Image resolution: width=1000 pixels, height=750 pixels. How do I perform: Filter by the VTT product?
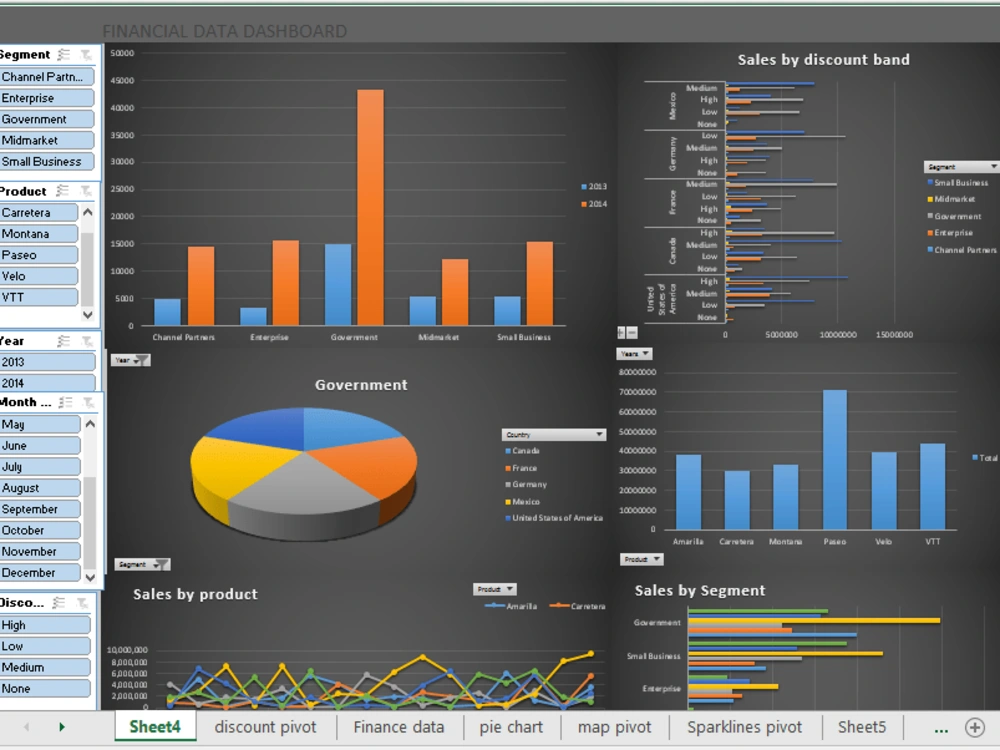[39, 297]
